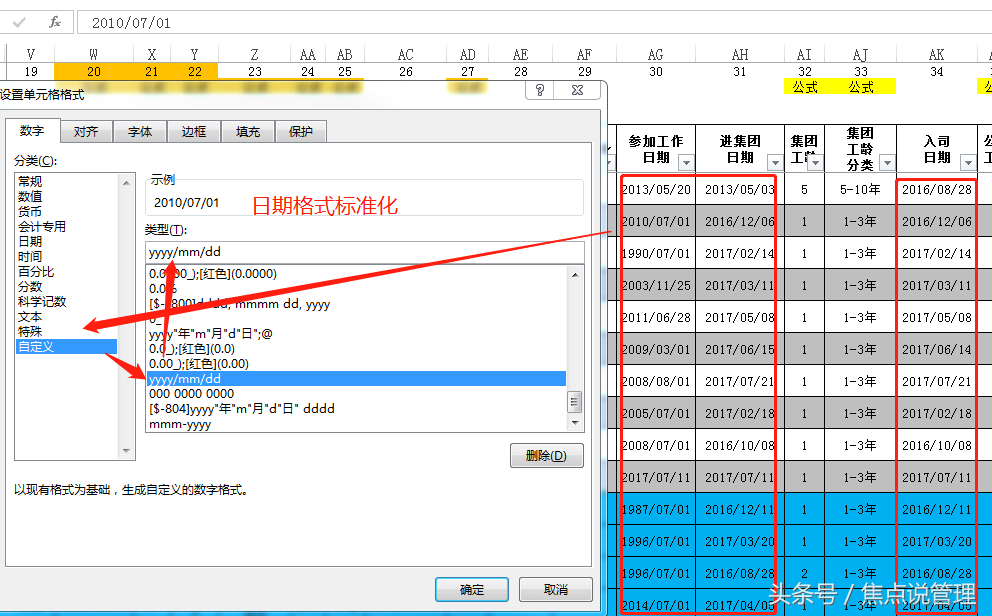
Task: Select column header AG
Action: pyautogui.click(x=656, y=55)
